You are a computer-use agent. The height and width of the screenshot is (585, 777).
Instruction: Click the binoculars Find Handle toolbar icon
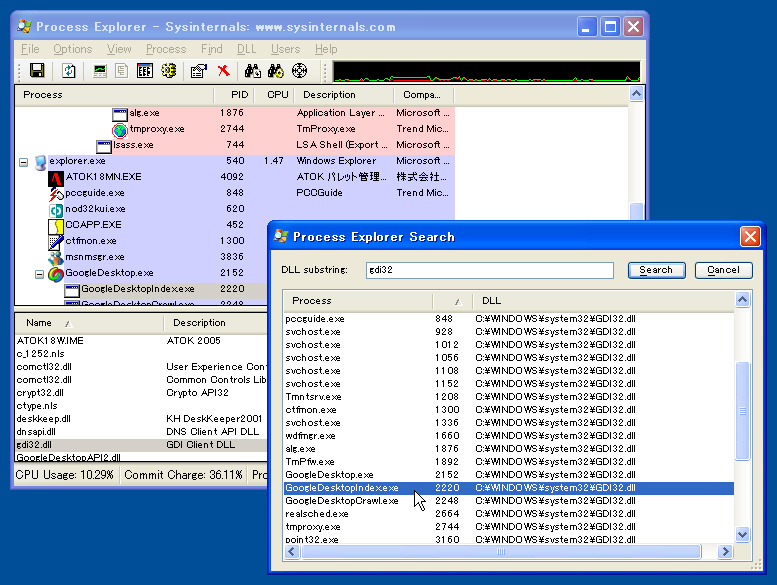[253, 71]
